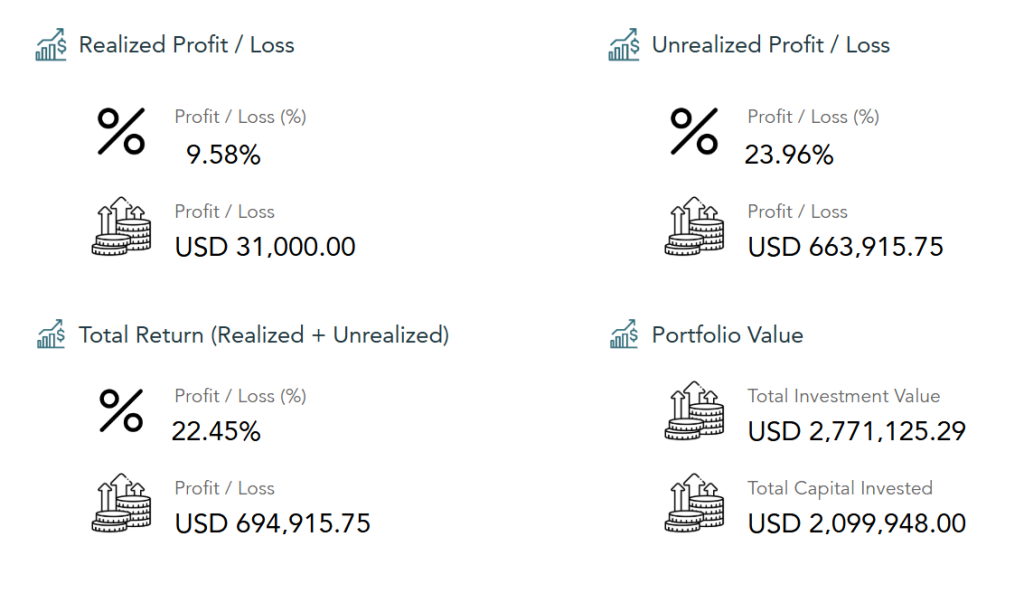Click the chart icon next to Total Return
This screenshot has width=1024, height=593.
(x=51, y=334)
